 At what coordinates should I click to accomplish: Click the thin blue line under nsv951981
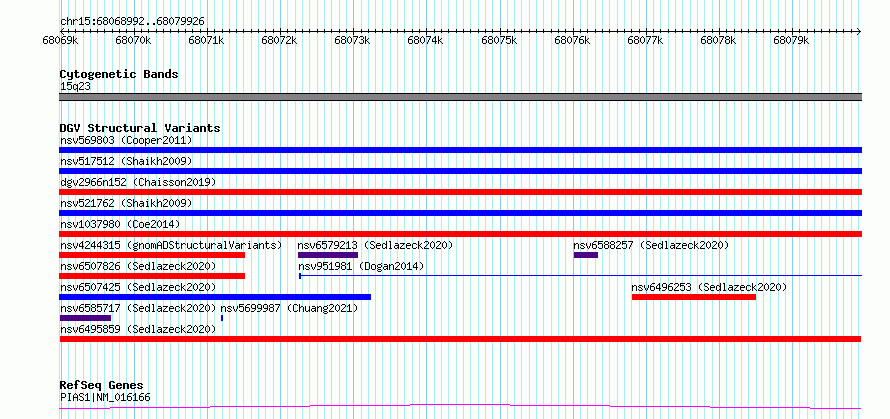tap(580, 276)
